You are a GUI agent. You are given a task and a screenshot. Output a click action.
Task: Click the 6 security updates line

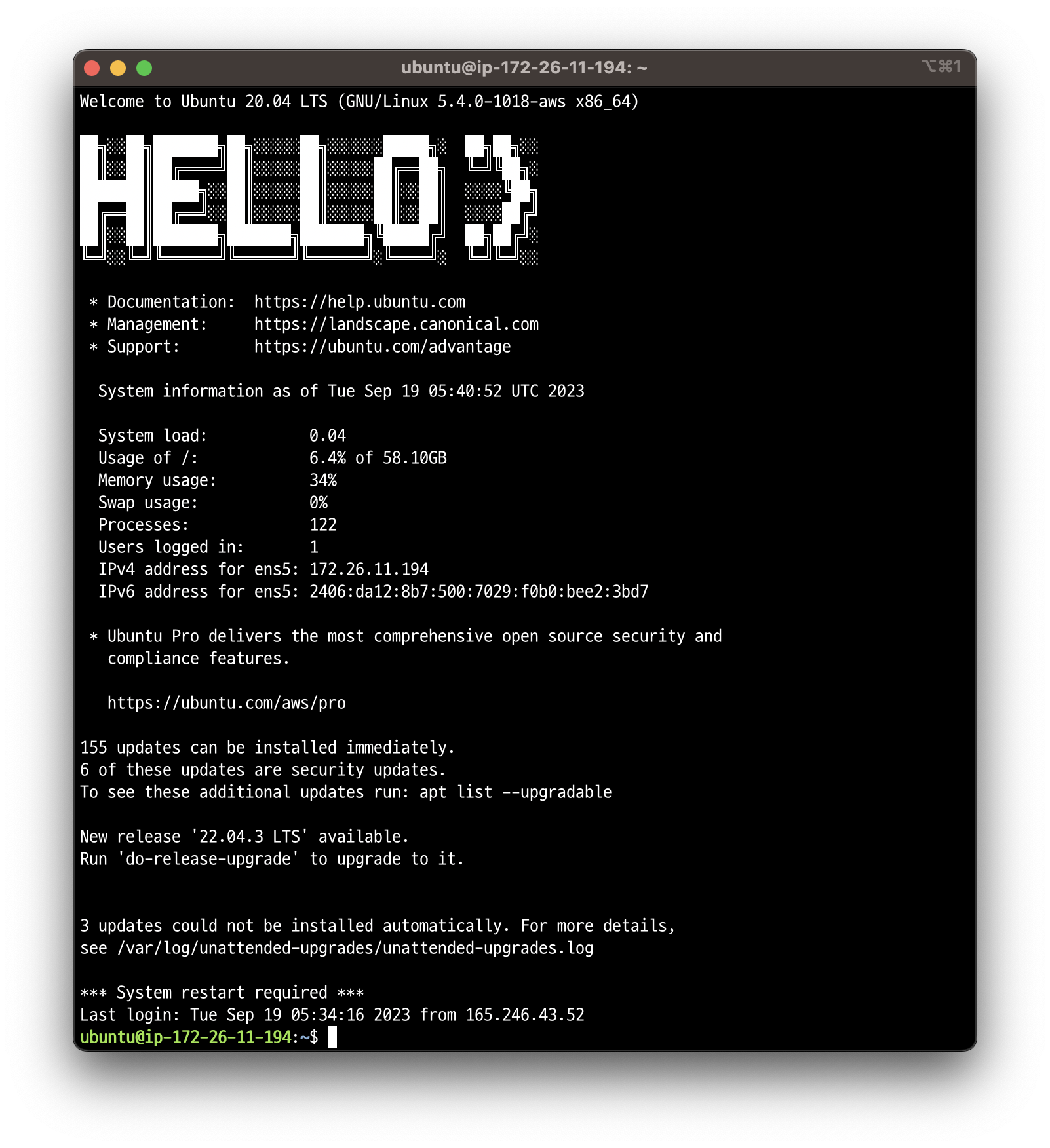[263, 770]
